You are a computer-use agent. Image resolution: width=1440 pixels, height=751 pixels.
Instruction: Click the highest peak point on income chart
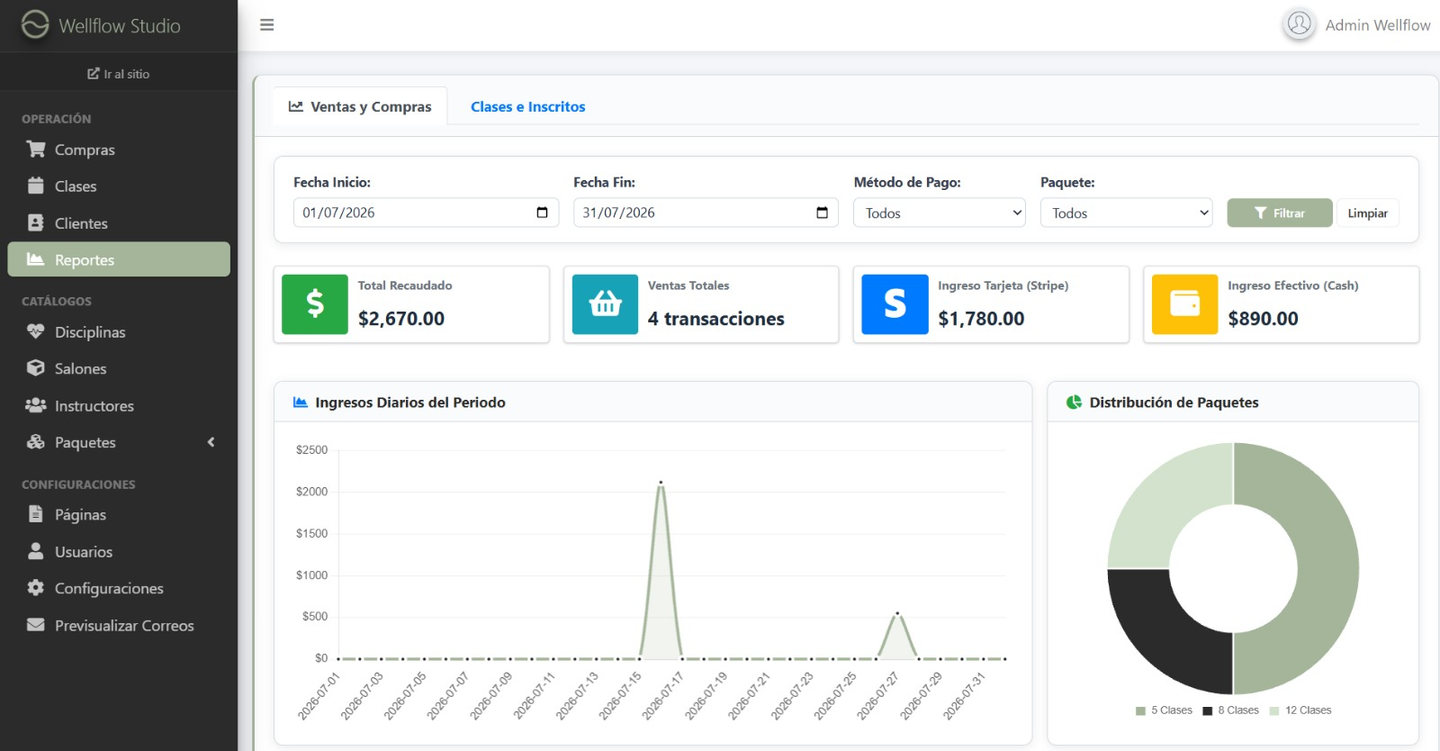(661, 482)
